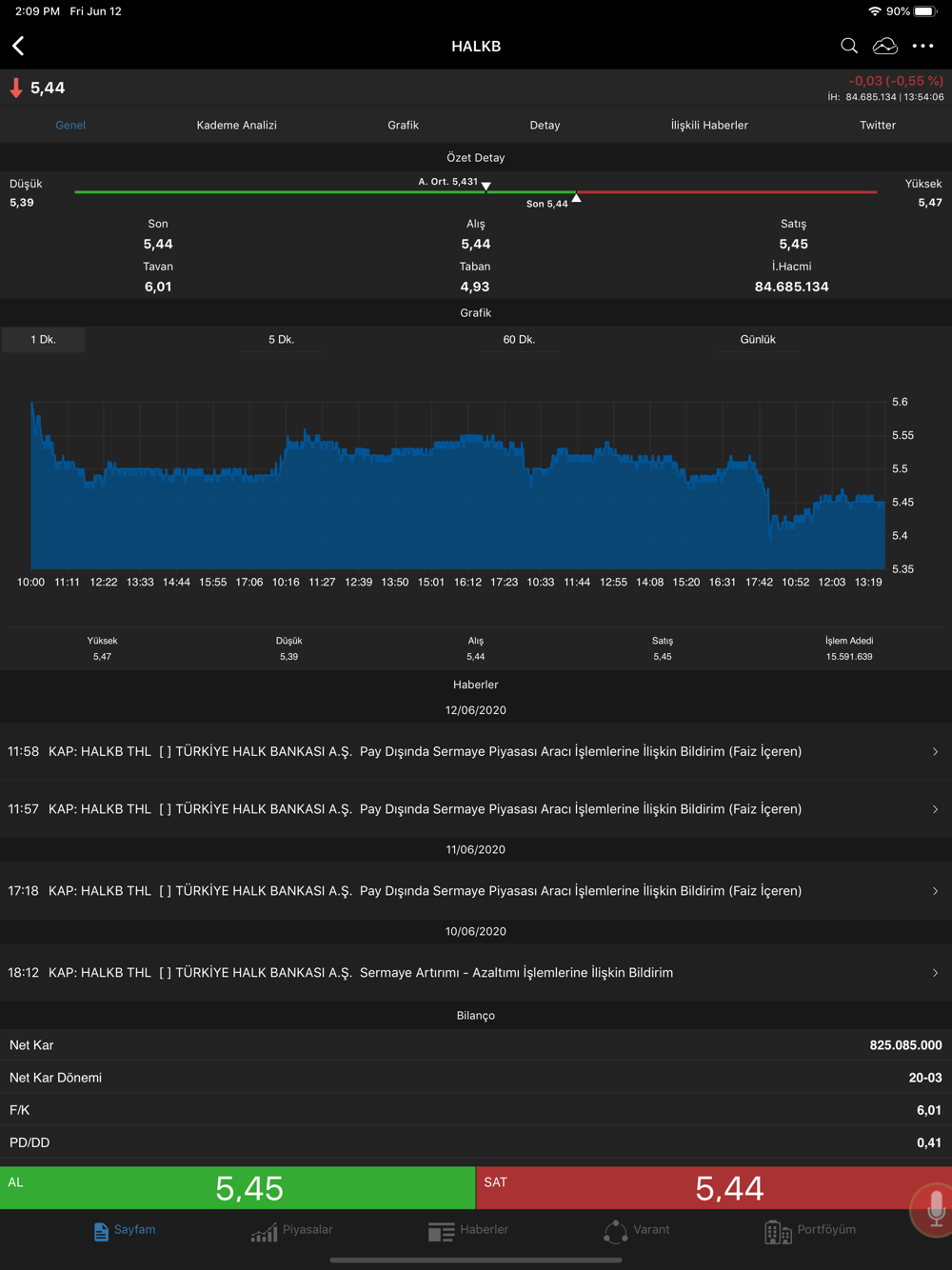Screen dimensions: 952x1270
Task: Tap the battery indicator in status bar
Action: (925, 11)
